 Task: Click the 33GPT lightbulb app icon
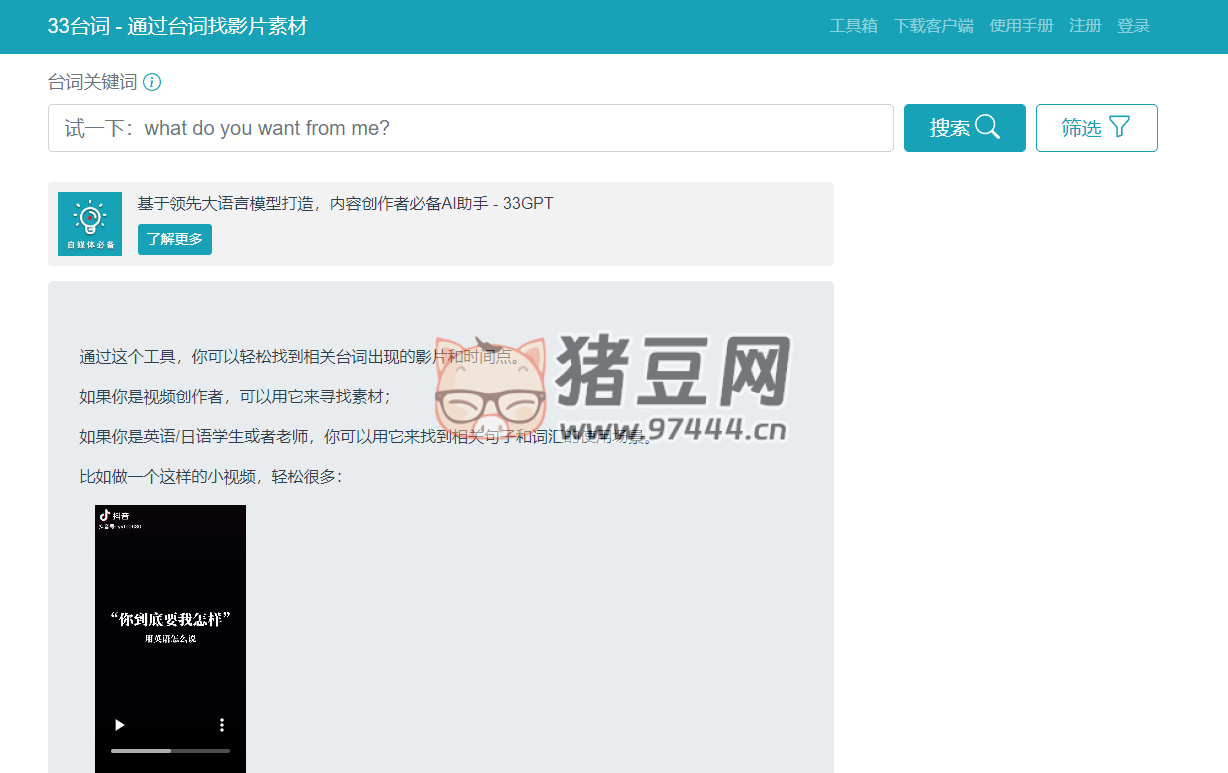pos(89,223)
